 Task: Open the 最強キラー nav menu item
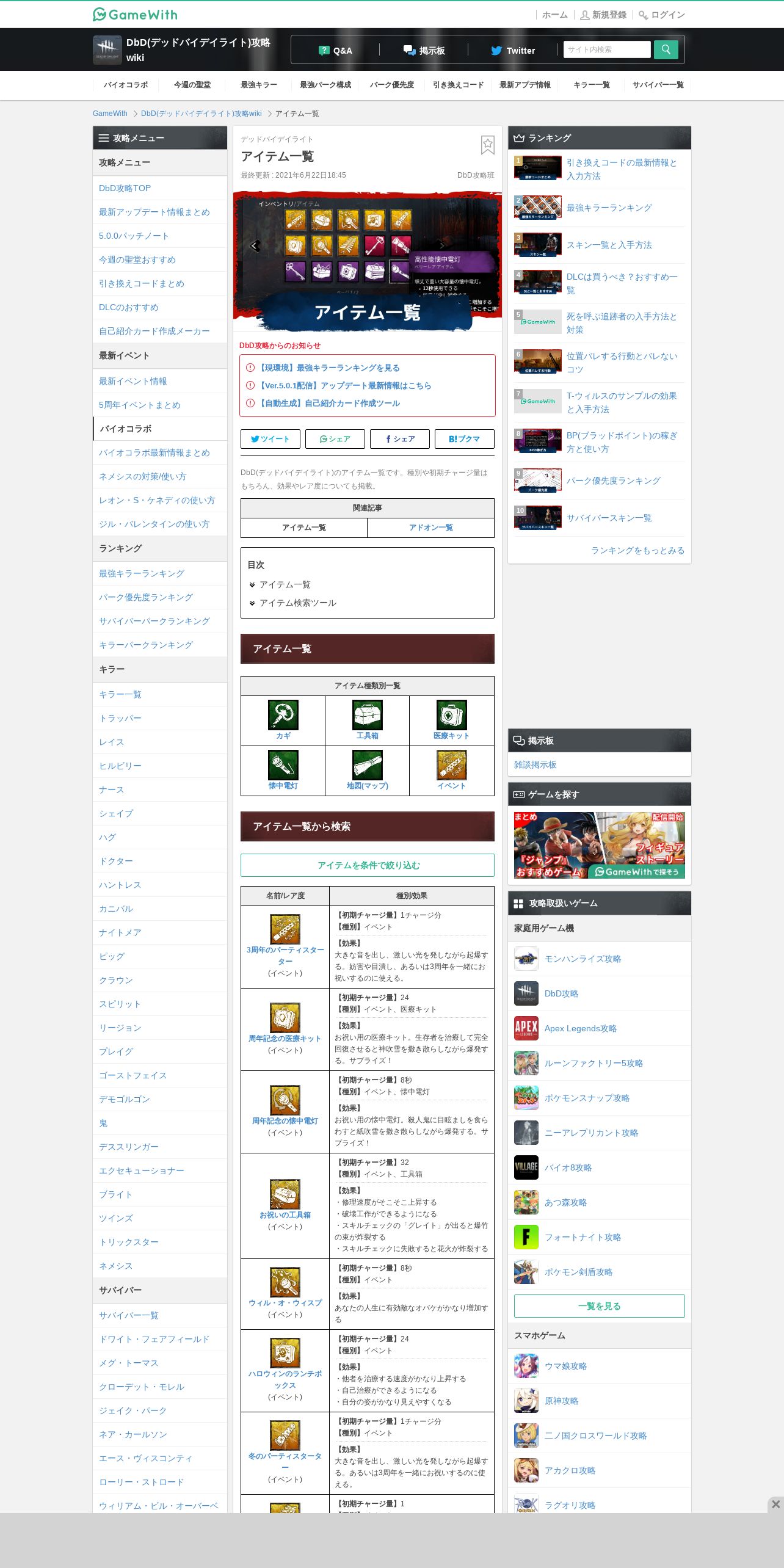259,85
